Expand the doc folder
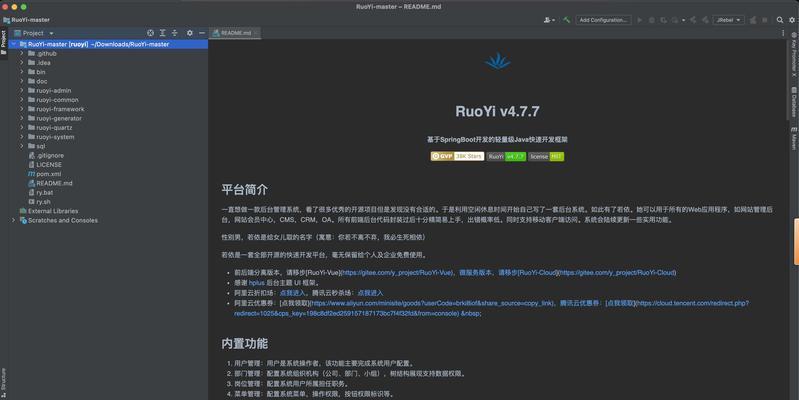 click(x=22, y=81)
